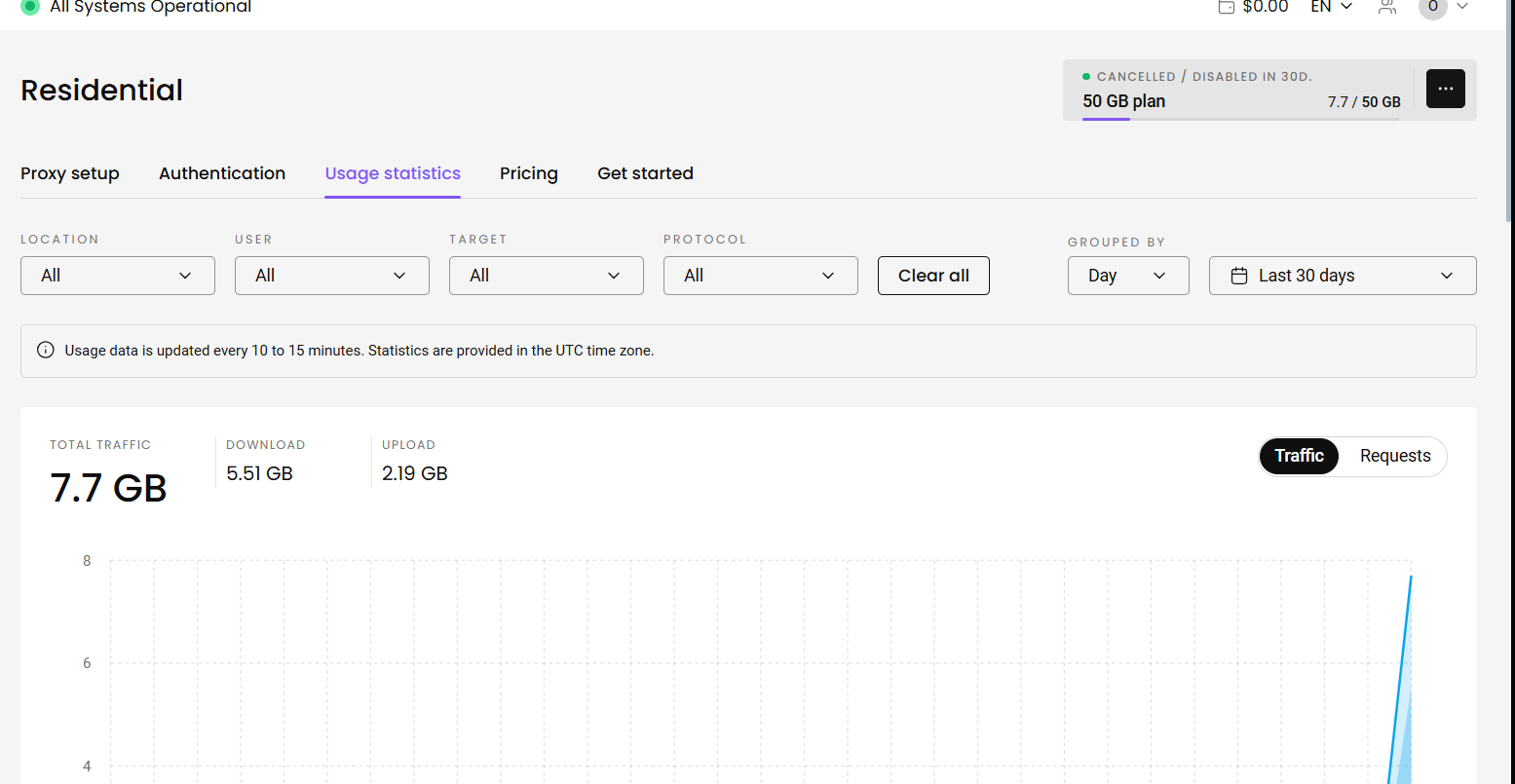This screenshot has width=1515, height=784.
Task: Click the Clear all filters button
Action: coord(933,276)
